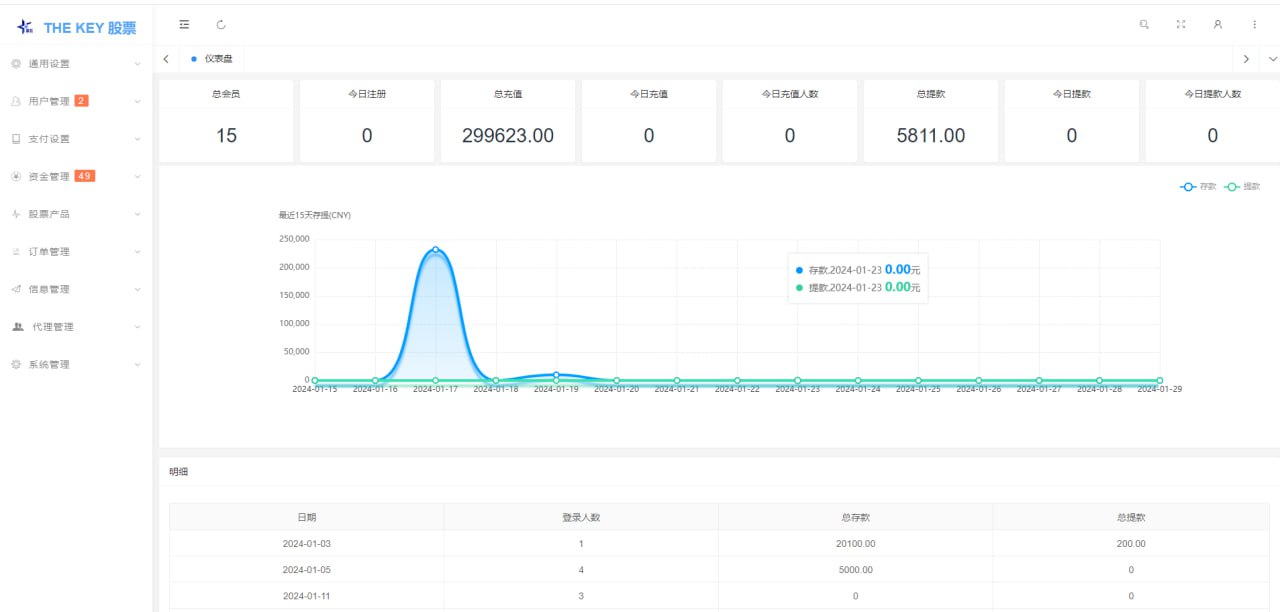
Task: Expand the 资金管理 sidebar section
Action: (x=76, y=177)
